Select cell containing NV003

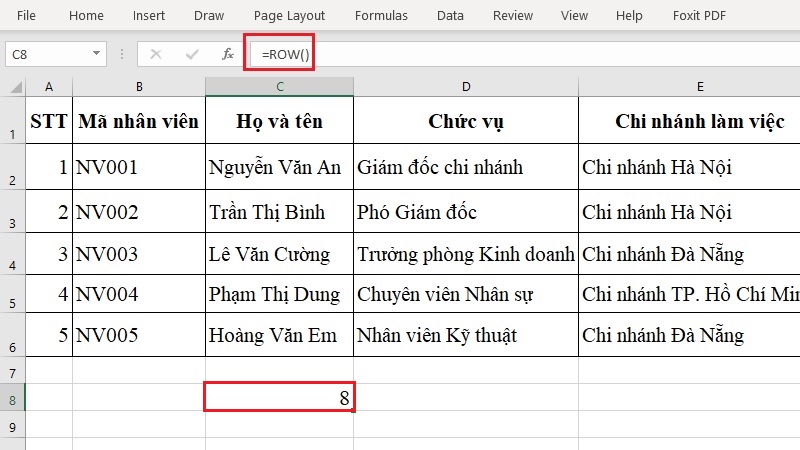tap(139, 254)
